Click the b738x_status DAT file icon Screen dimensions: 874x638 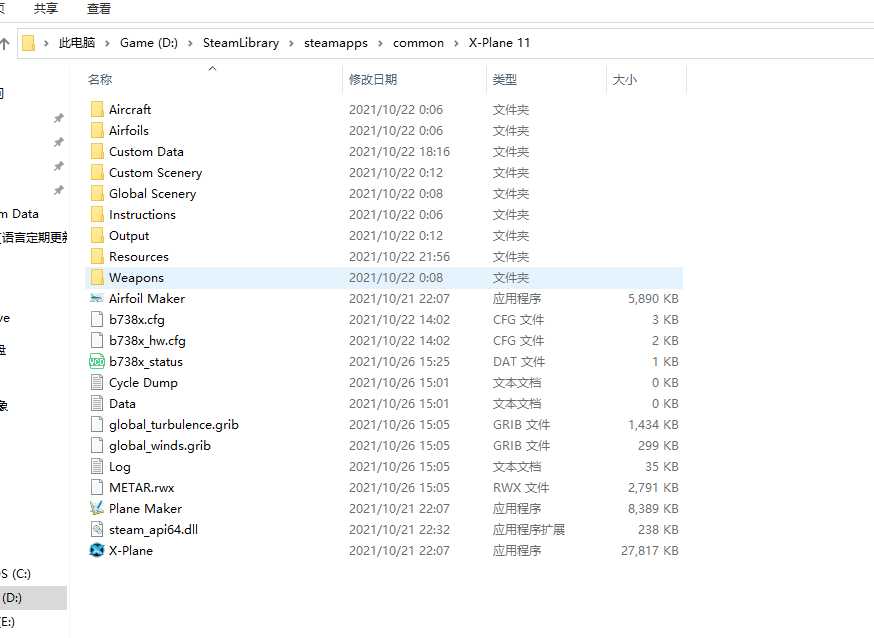(x=97, y=361)
